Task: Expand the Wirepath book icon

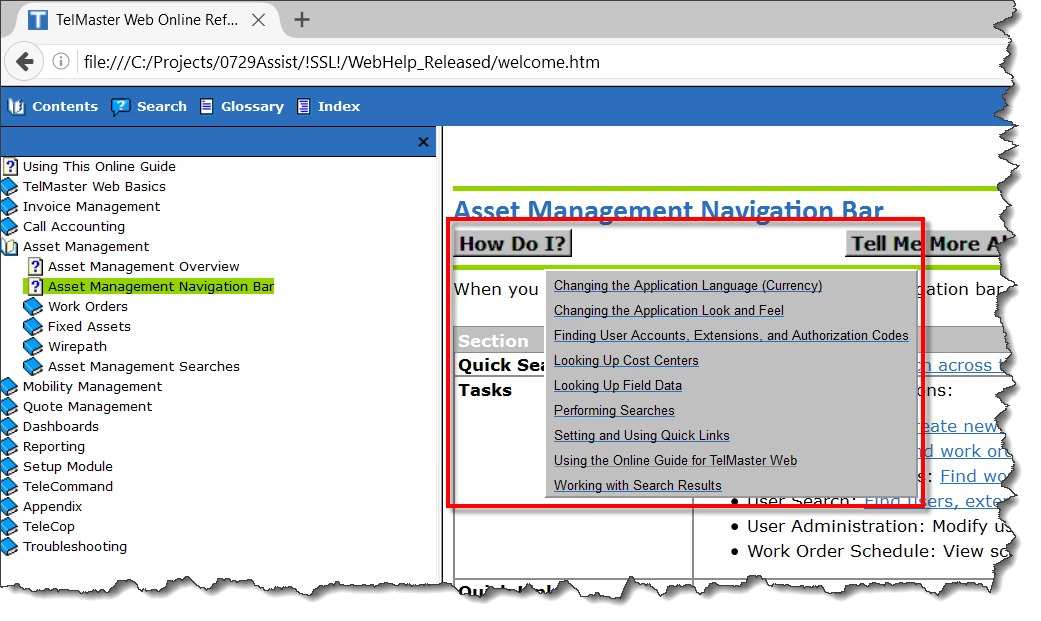Action: [33, 346]
